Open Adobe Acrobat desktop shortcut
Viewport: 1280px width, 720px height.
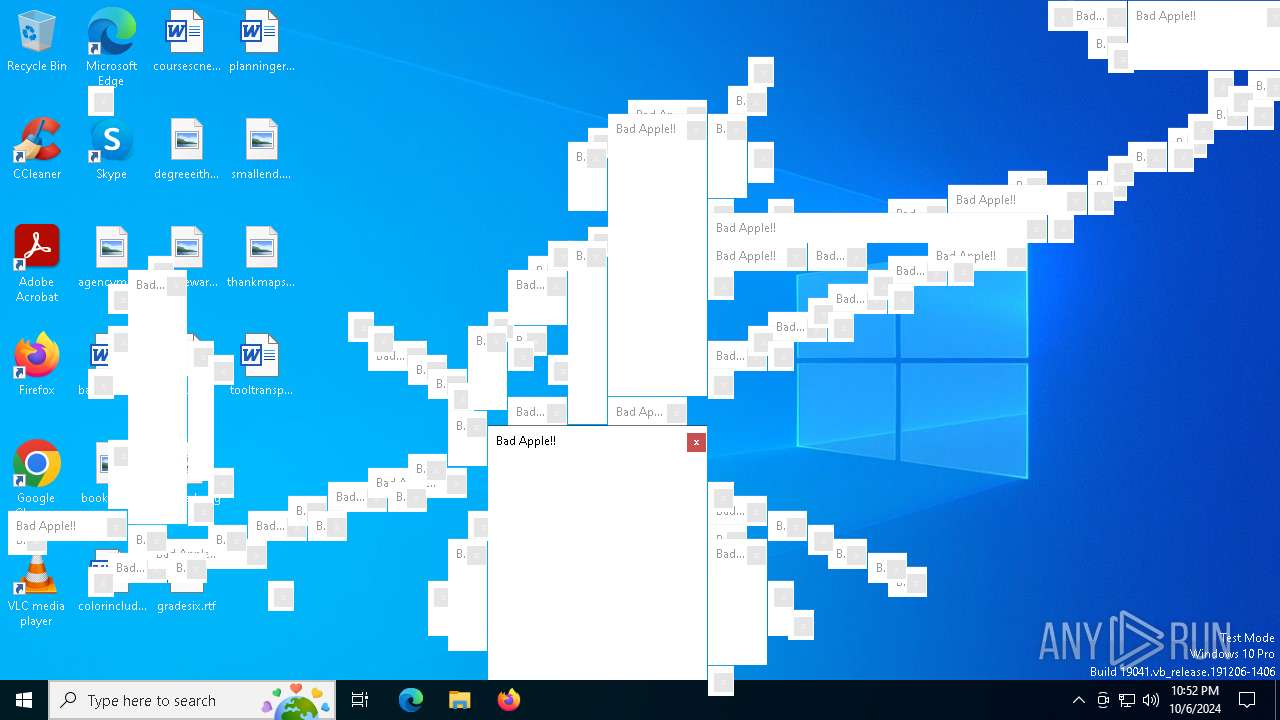coord(37,264)
